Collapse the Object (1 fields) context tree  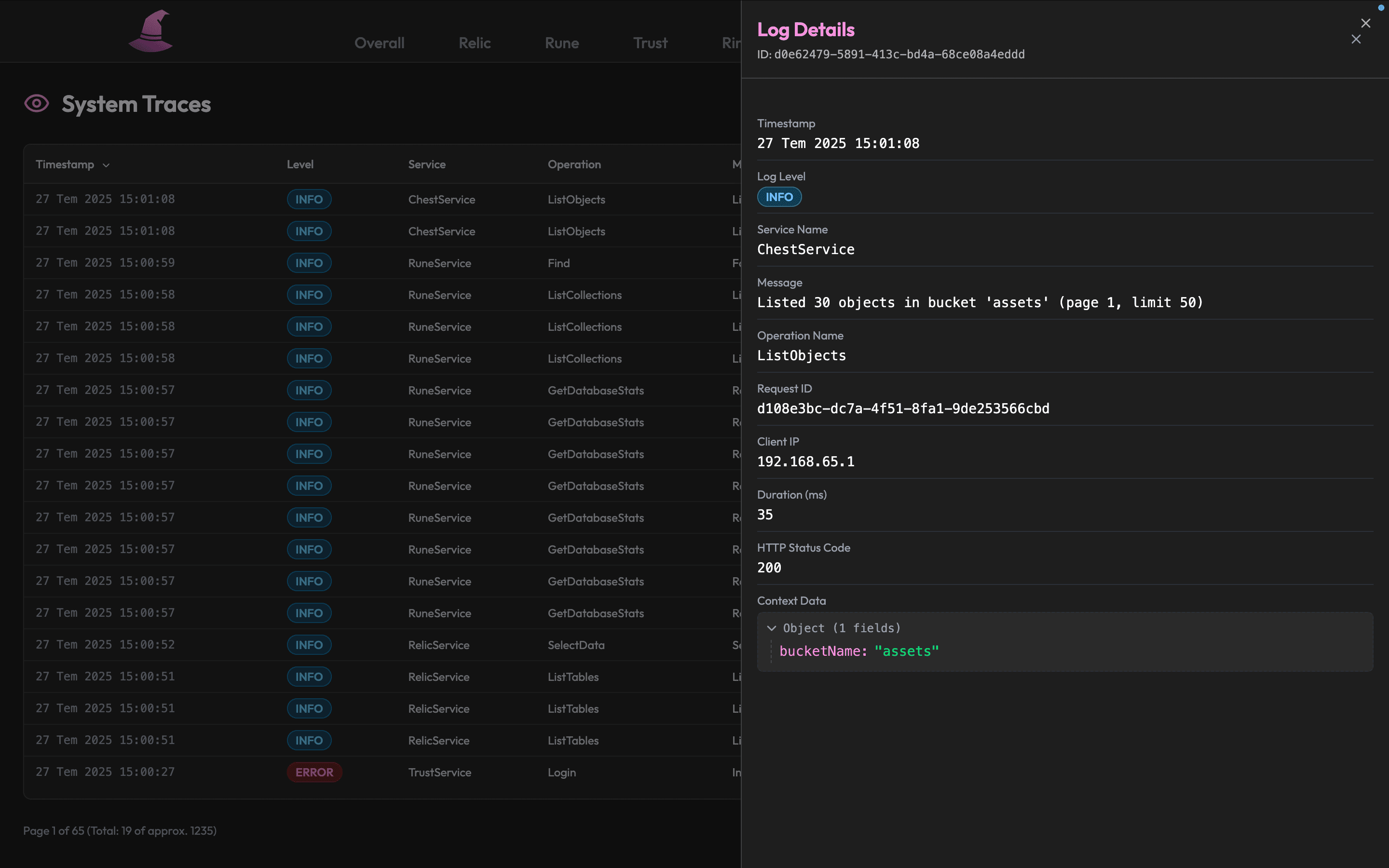[771, 628]
